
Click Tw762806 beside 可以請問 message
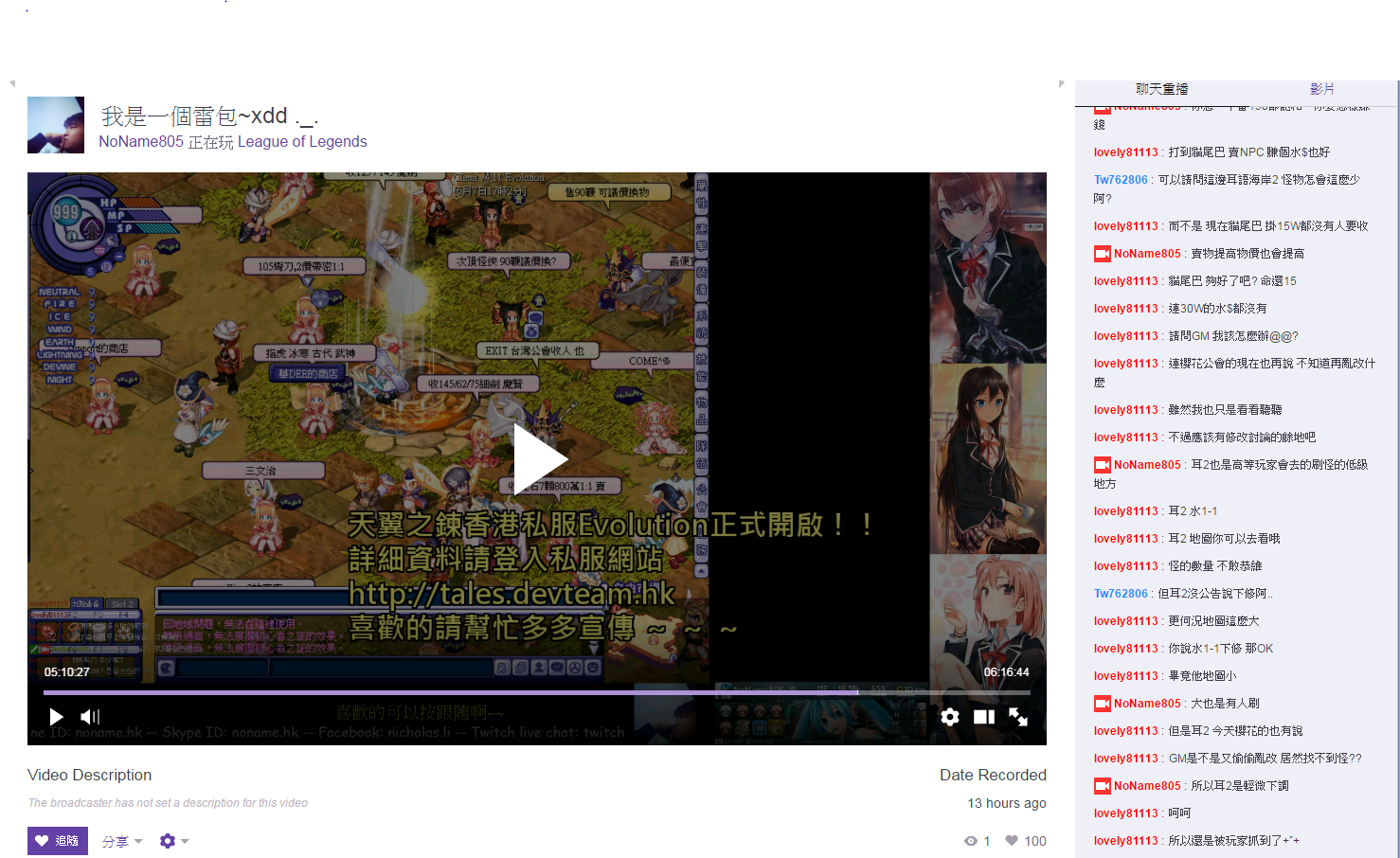pyautogui.click(x=1121, y=180)
